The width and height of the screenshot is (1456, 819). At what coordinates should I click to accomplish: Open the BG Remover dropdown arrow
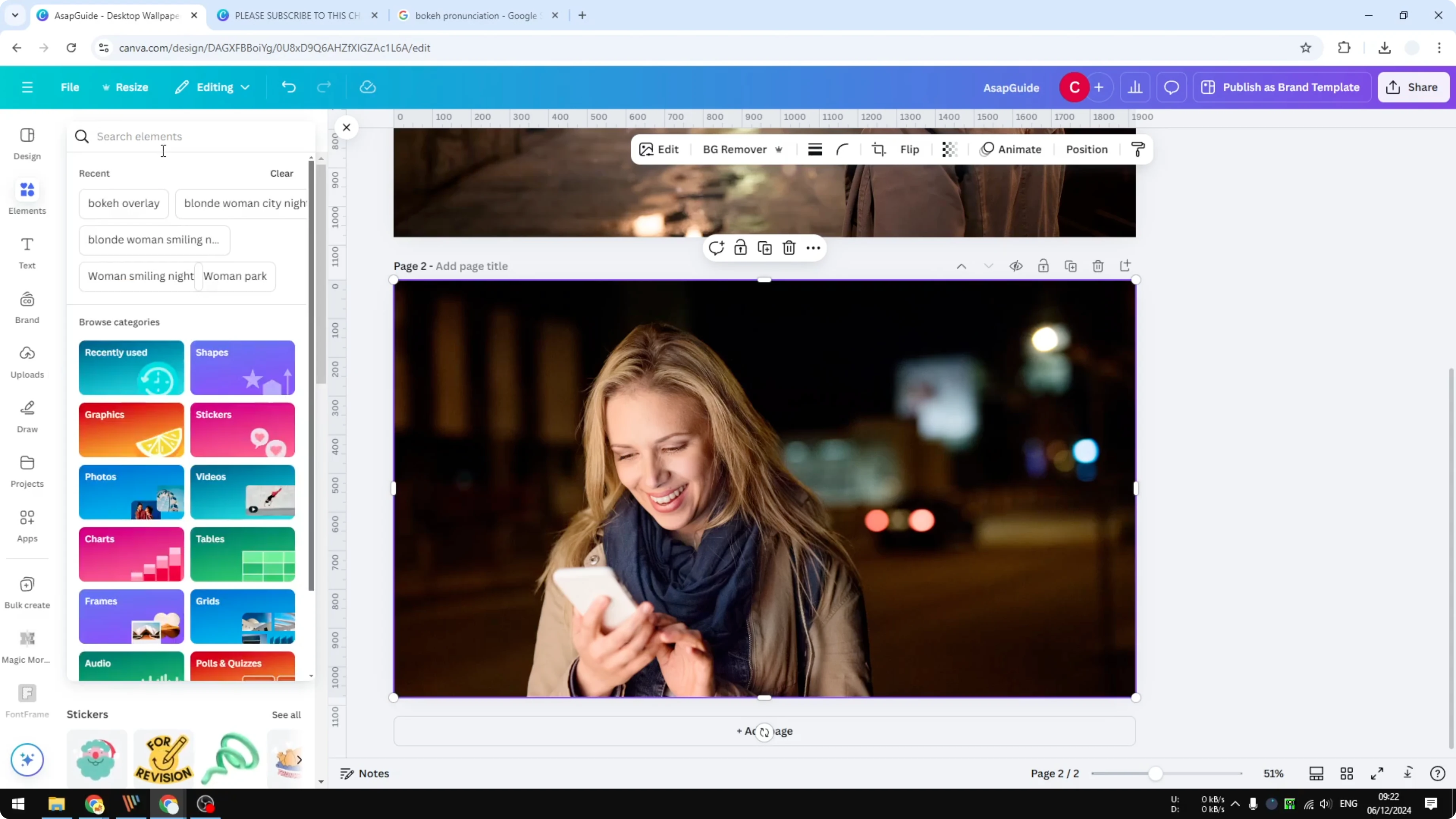[779, 149]
